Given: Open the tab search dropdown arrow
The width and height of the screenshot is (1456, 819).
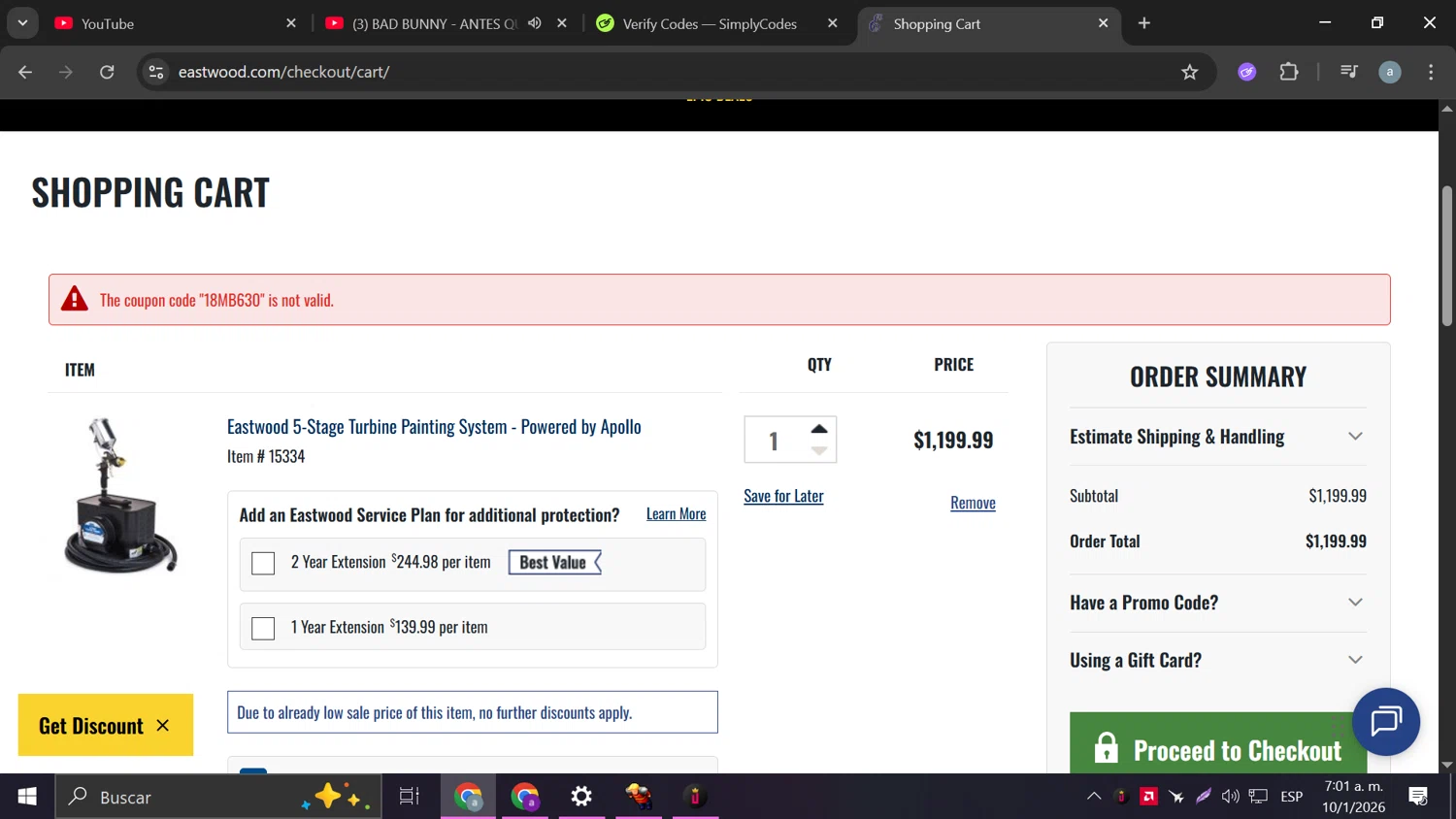Looking at the screenshot, I should 22,23.
